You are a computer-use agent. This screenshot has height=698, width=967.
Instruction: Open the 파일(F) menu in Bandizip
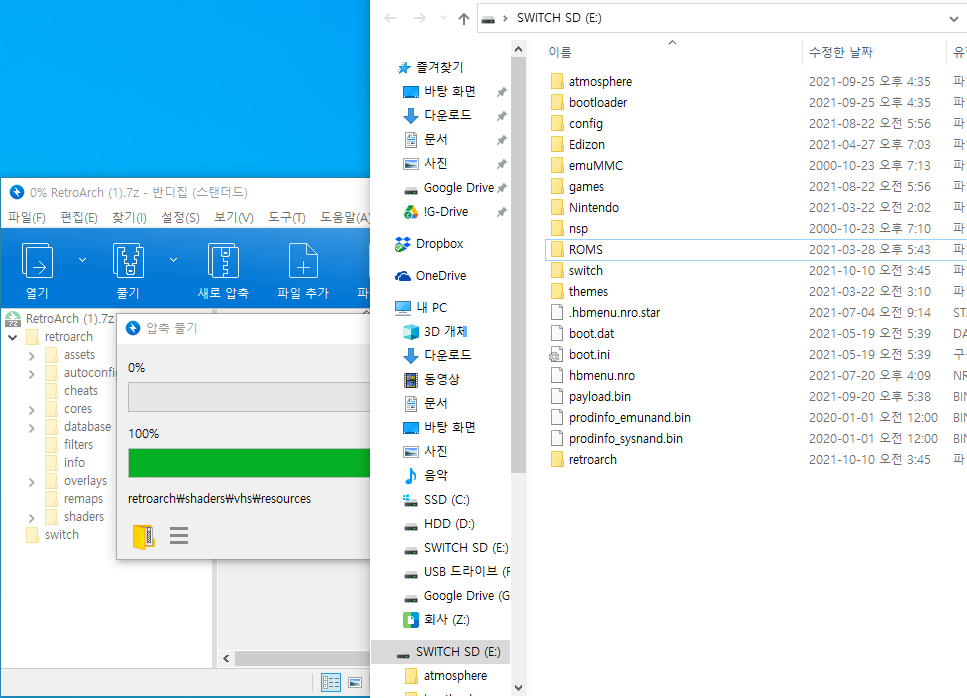(27, 218)
